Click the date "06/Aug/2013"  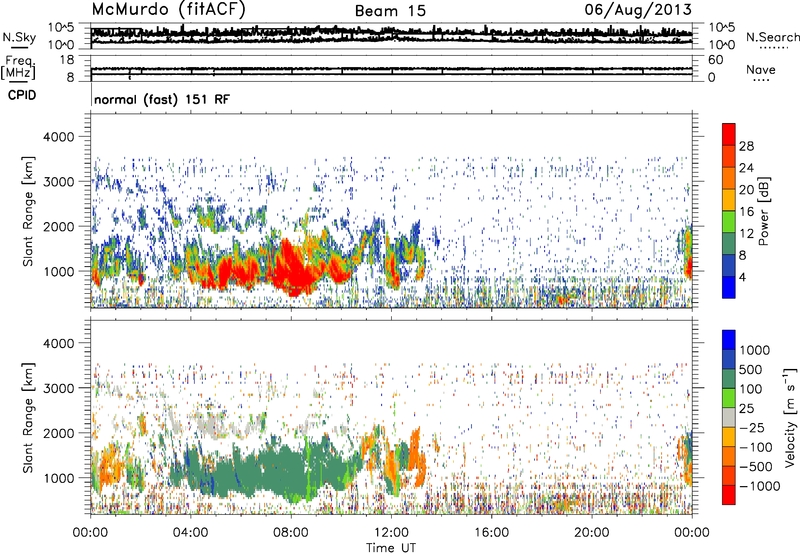click(638, 10)
